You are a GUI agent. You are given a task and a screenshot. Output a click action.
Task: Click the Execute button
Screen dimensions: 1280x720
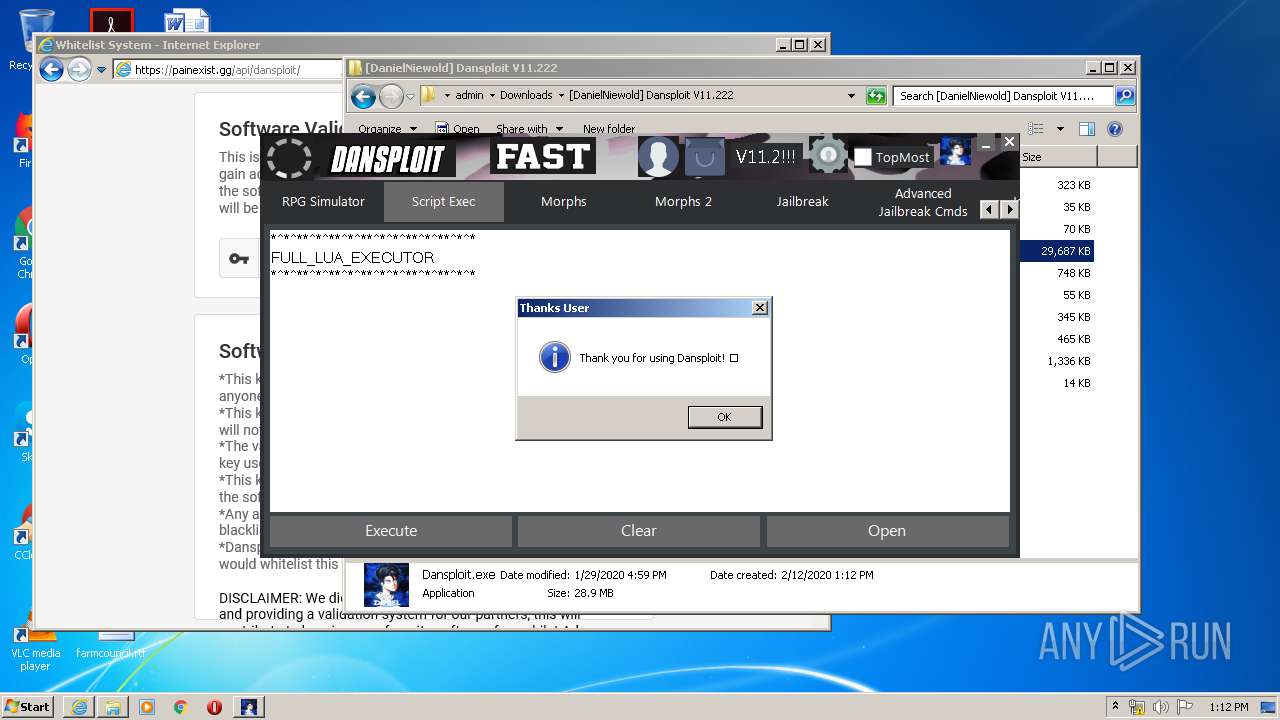tap(391, 531)
